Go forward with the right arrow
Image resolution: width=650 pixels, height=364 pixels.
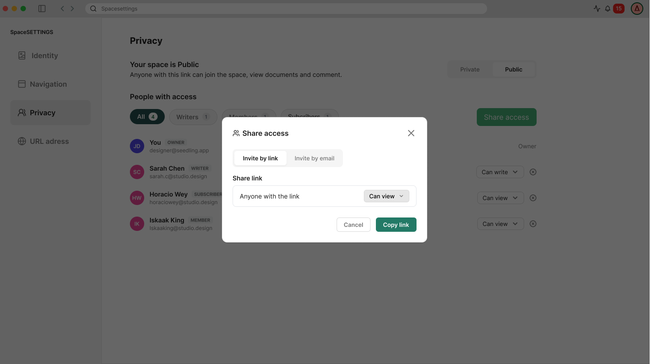72,8
